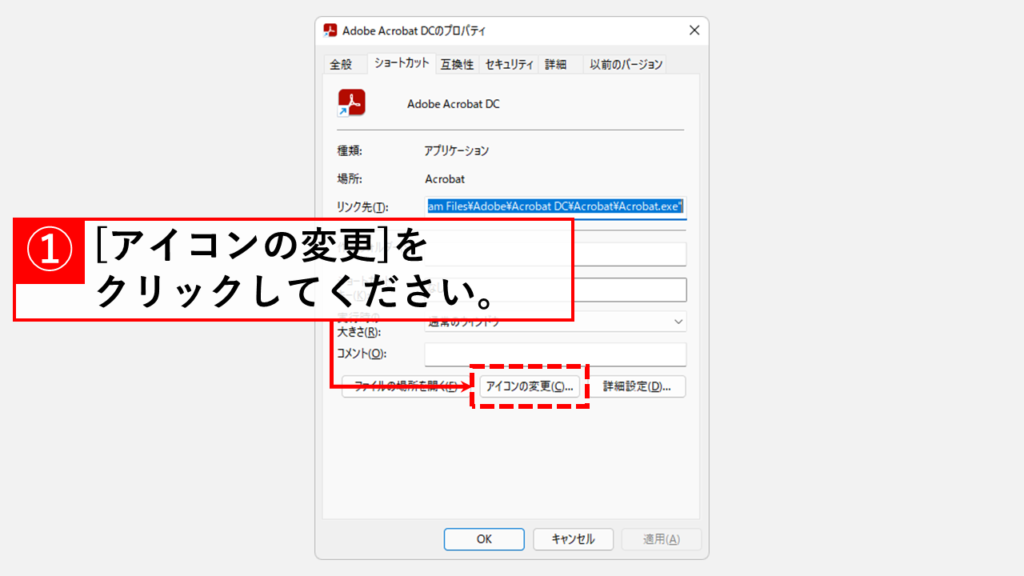Click the アイコンの変更 button

pos(528,386)
